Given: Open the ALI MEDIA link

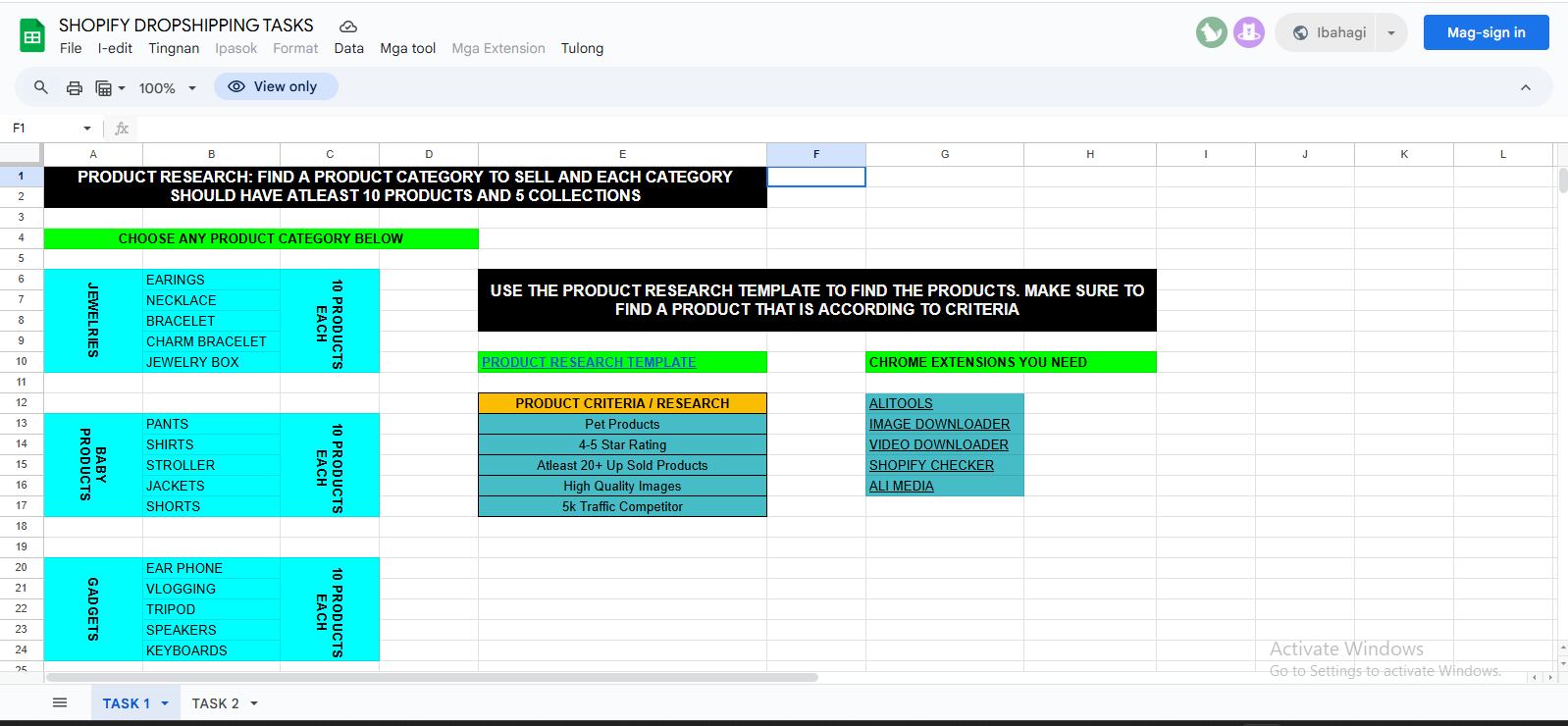Looking at the screenshot, I should [x=901, y=486].
